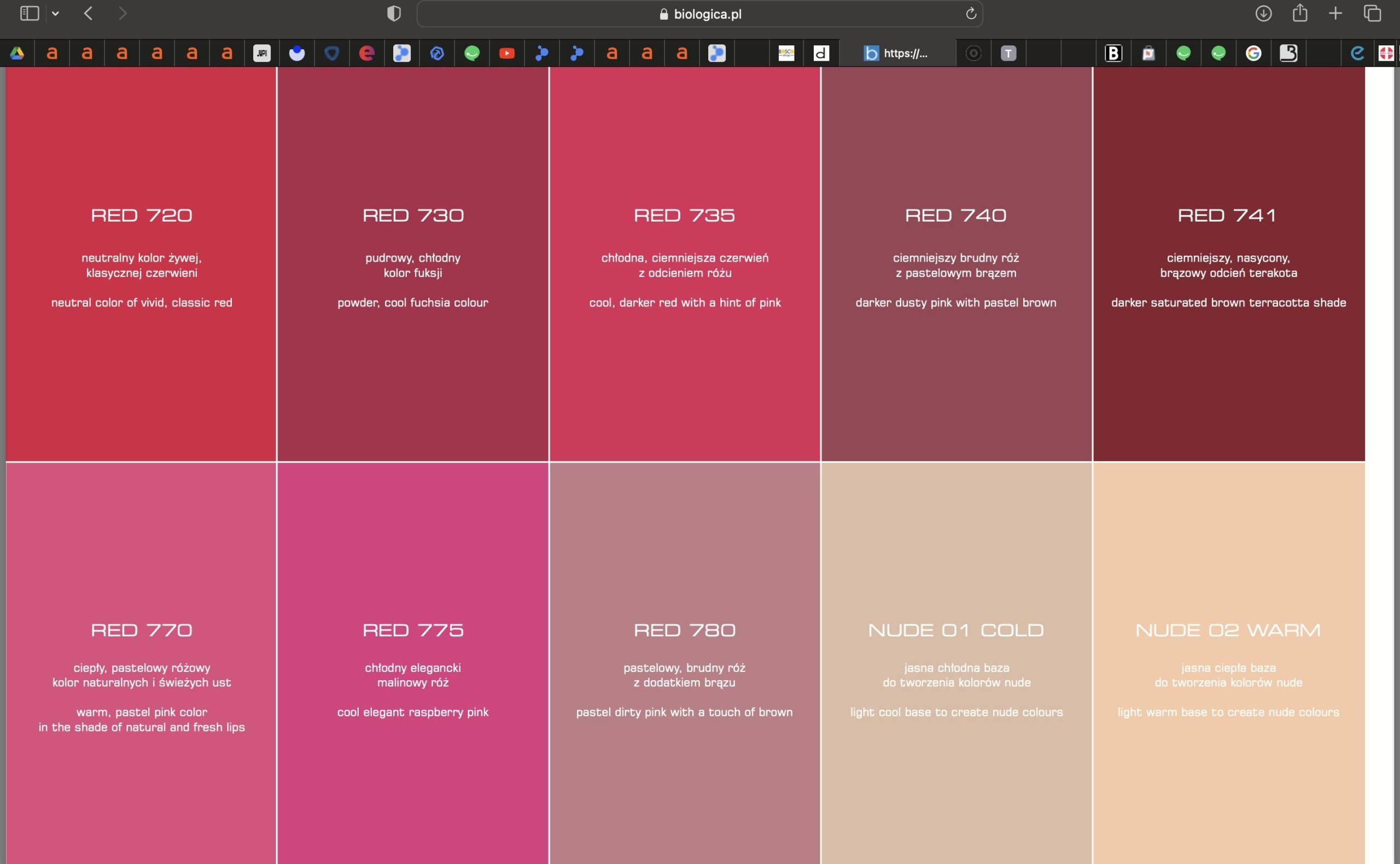This screenshot has width=1400, height=864.
Task: Open the downloads icon
Action: click(x=1263, y=14)
